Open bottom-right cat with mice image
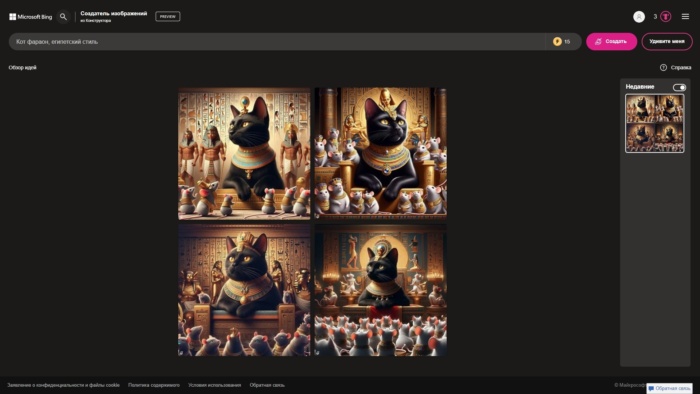Viewport: 700px width, 394px height. pos(380,290)
